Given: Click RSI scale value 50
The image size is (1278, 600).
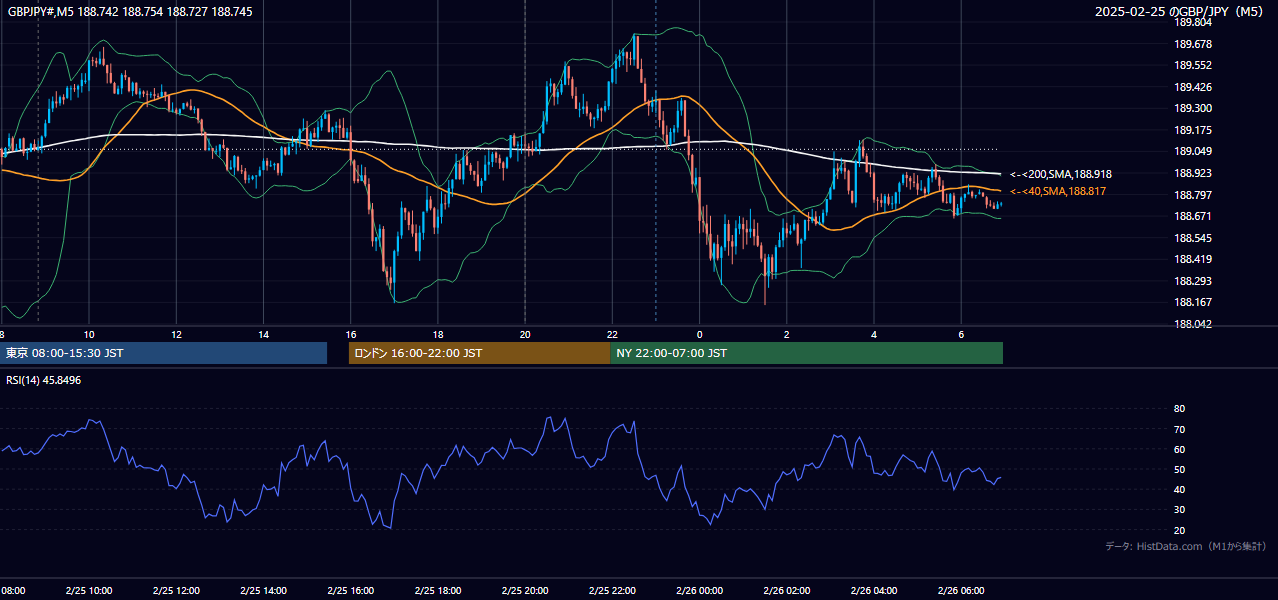Looking at the screenshot, I should (x=1179, y=469).
